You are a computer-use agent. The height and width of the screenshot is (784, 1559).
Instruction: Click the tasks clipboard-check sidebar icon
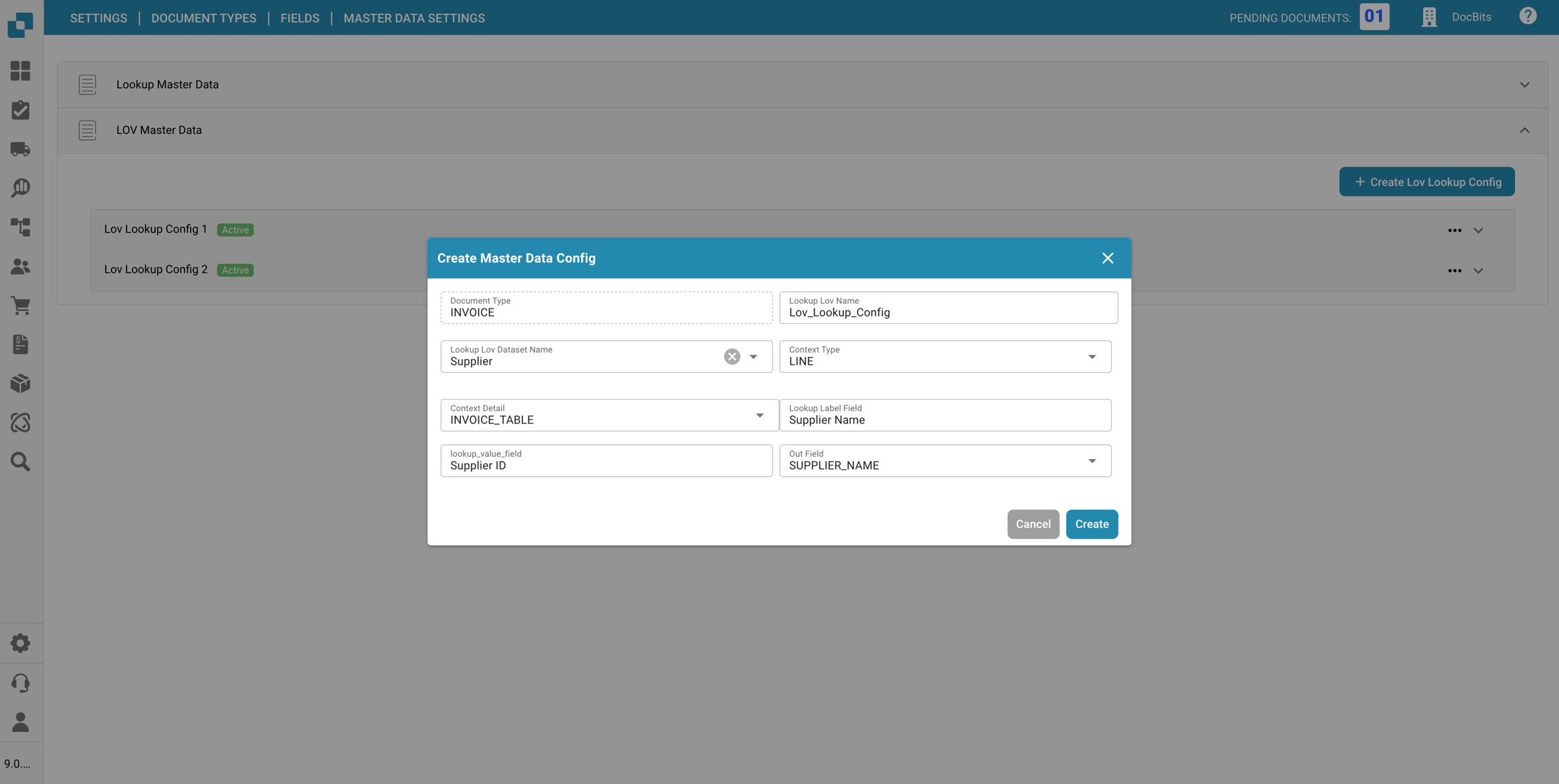(20, 110)
